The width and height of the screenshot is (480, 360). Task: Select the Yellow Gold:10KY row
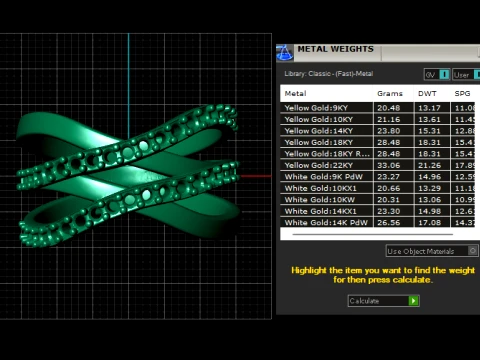tap(378, 119)
